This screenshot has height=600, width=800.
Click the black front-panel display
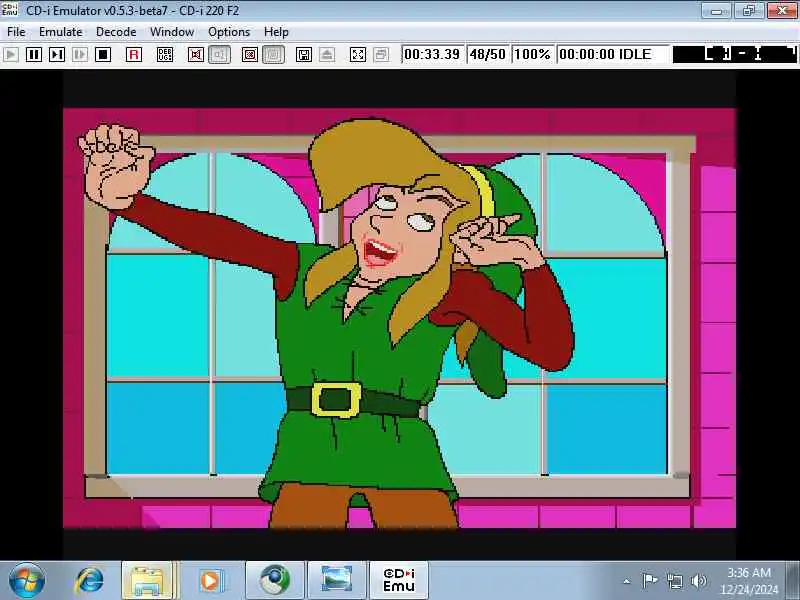coord(735,55)
